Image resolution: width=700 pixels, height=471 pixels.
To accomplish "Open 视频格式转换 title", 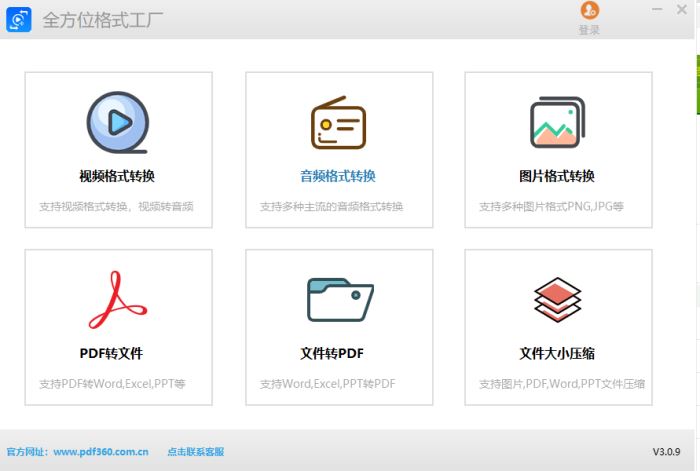I will (x=117, y=176).
